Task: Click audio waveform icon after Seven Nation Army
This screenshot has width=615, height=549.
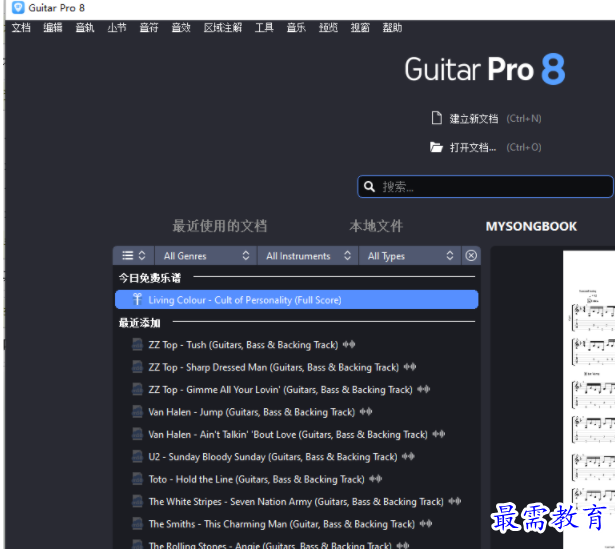Action: pos(455,501)
